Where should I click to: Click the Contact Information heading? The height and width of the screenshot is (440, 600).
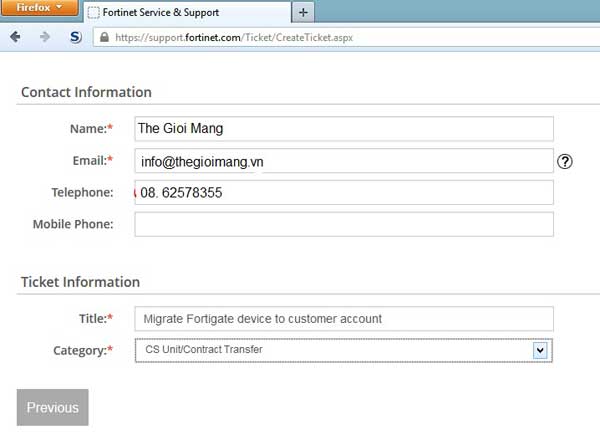(86, 92)
